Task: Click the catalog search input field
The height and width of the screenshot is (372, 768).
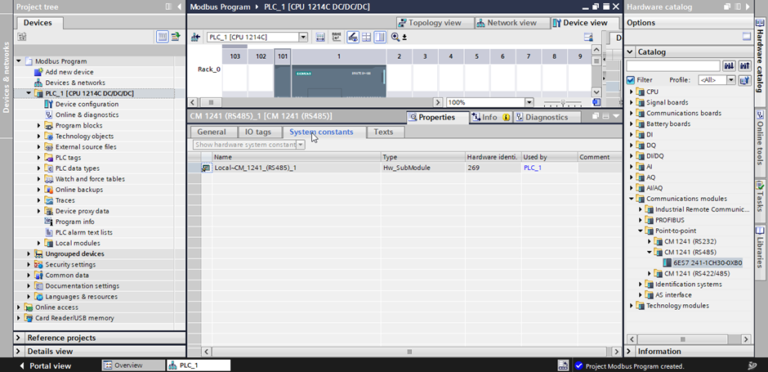Action: (x=673, y=66)
